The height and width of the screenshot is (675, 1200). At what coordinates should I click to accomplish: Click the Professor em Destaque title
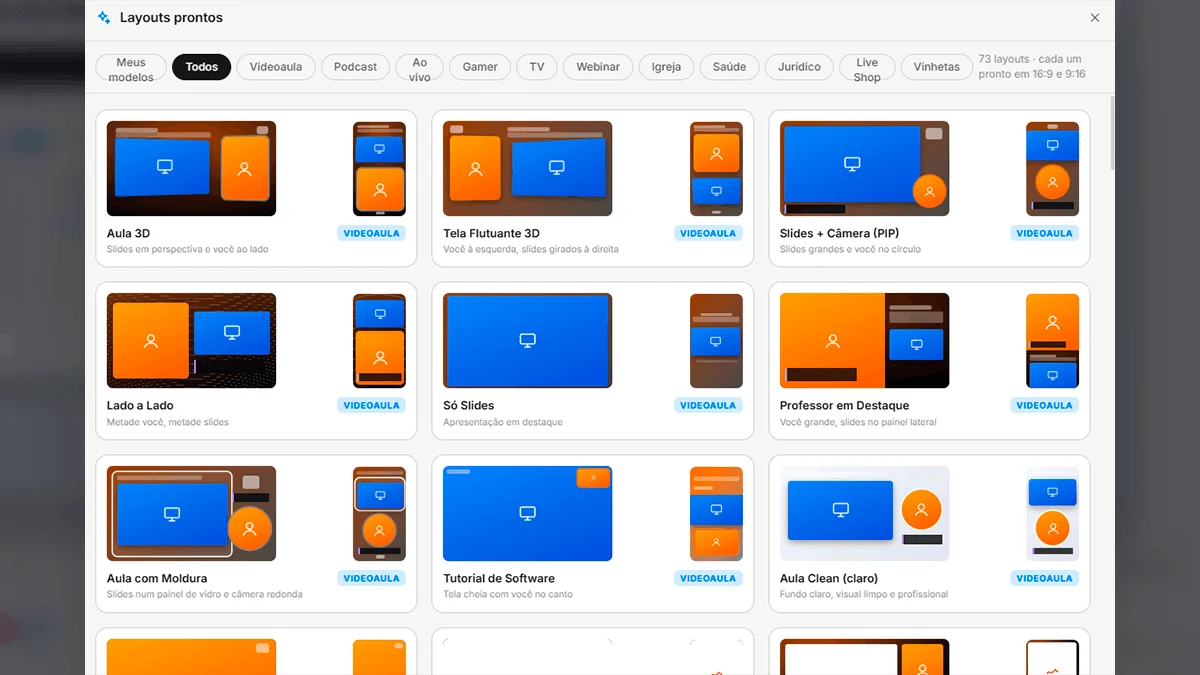[x=844, y=405]
